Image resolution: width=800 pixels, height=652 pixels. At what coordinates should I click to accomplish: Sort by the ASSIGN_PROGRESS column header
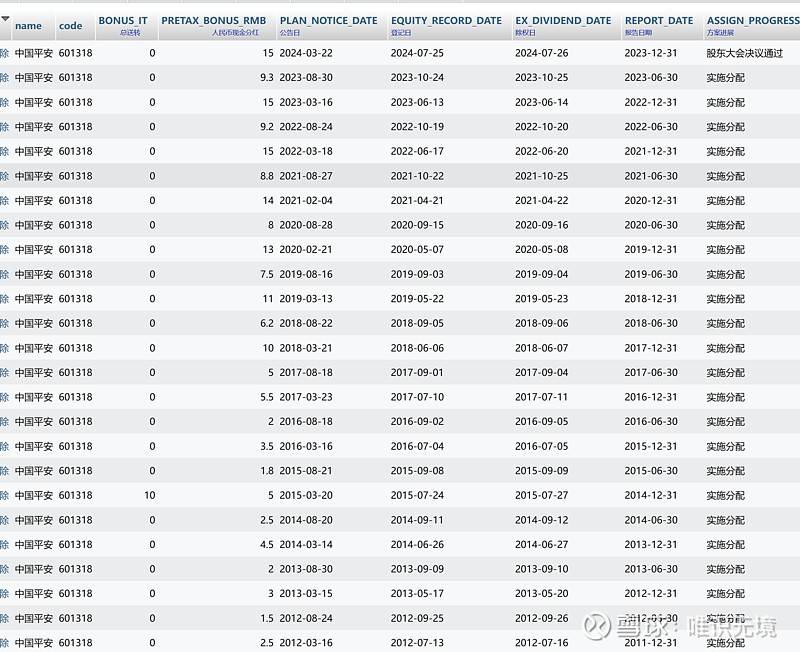[753, 20]
